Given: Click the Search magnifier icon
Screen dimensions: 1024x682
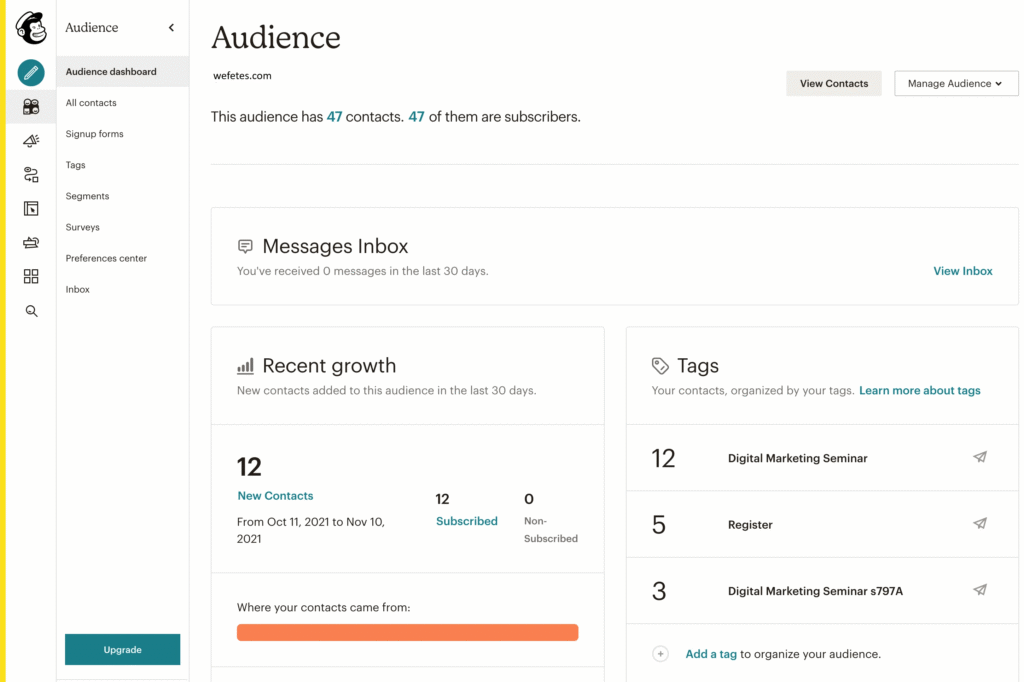Looking at the screenshot, I should [x=31, y=311].
